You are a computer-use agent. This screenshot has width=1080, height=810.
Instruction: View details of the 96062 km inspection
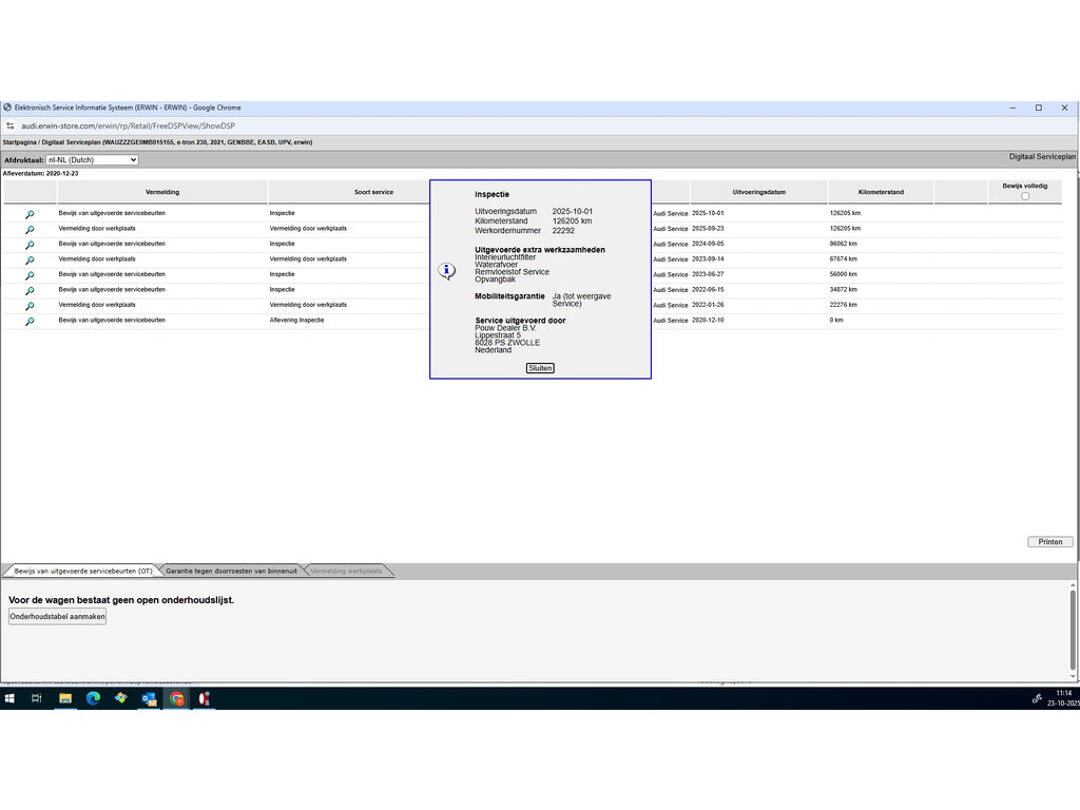tap(30, 245)
